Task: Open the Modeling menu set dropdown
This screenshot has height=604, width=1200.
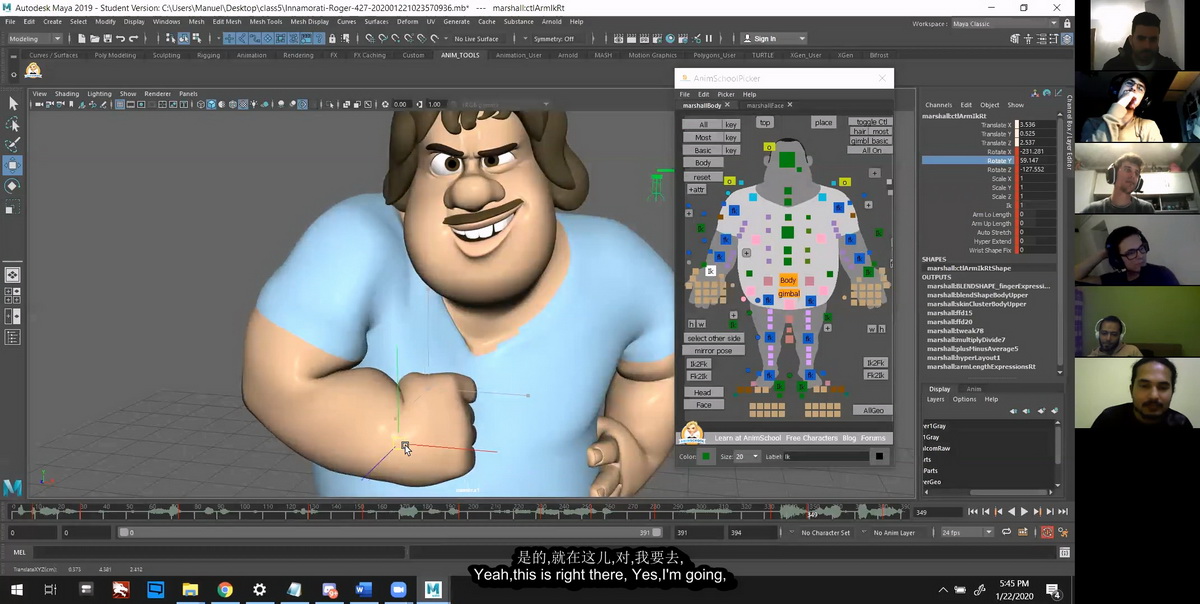Action: click(x=37, y=39)
